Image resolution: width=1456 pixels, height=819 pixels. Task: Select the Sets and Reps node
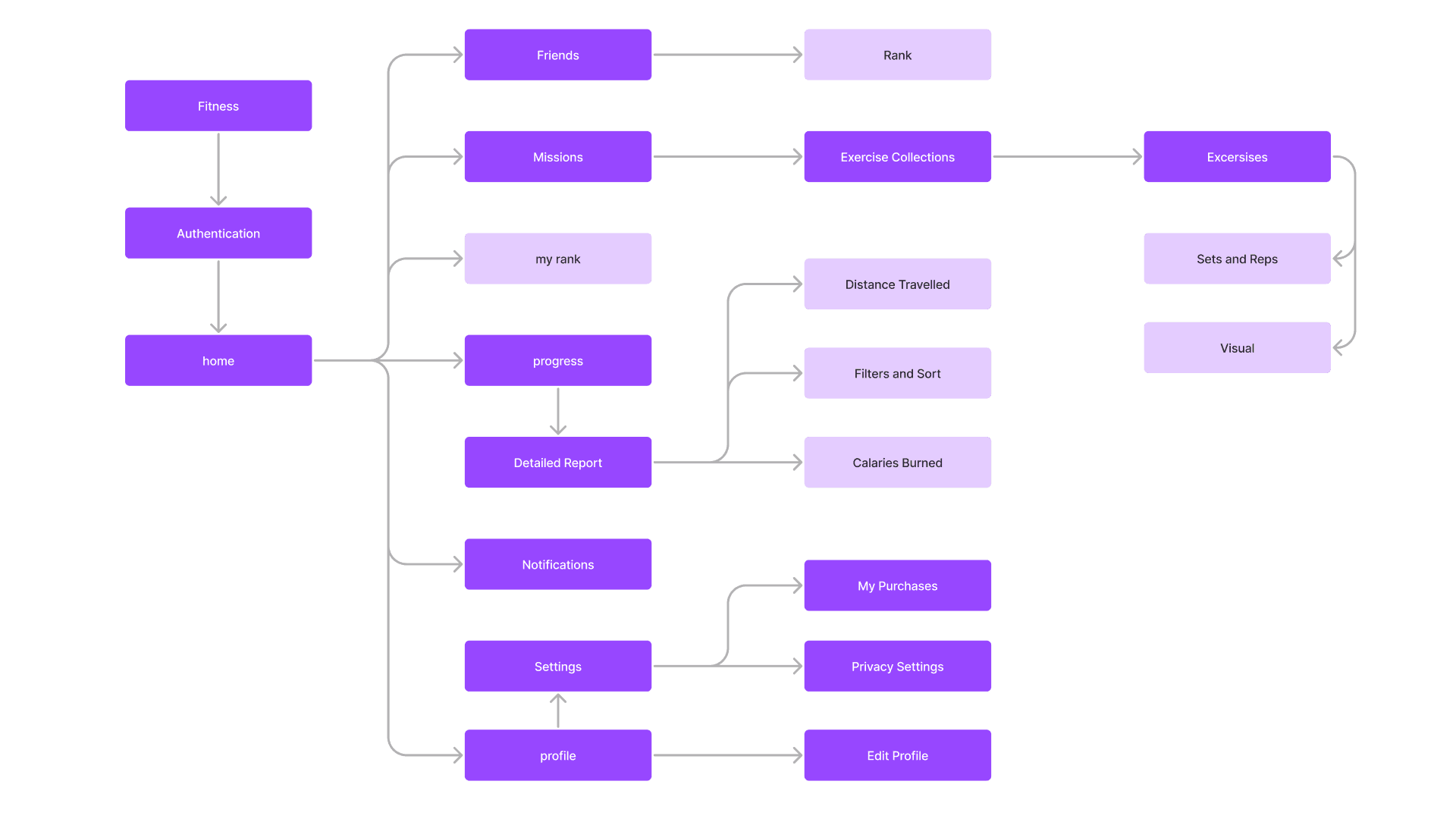[x=1240, y=259]
